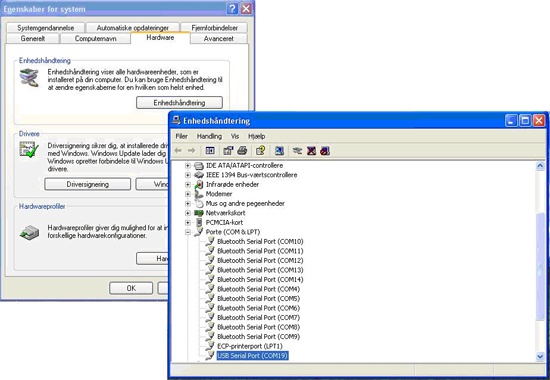Expand the Netværkskort tree node

pyautogui.click(x=188, y=213)
